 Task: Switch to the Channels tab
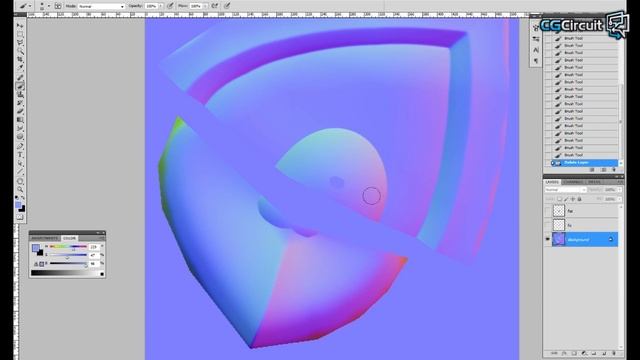(573, 182)
